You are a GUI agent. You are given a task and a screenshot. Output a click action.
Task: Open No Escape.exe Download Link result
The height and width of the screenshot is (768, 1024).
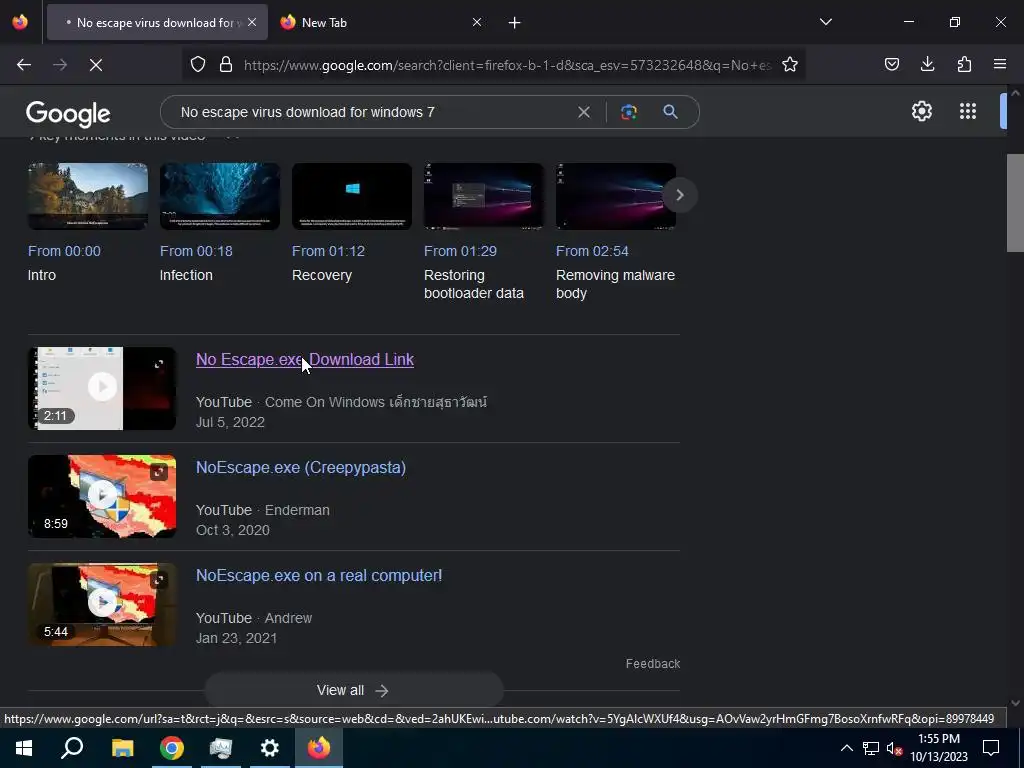[x=305, y=360]
